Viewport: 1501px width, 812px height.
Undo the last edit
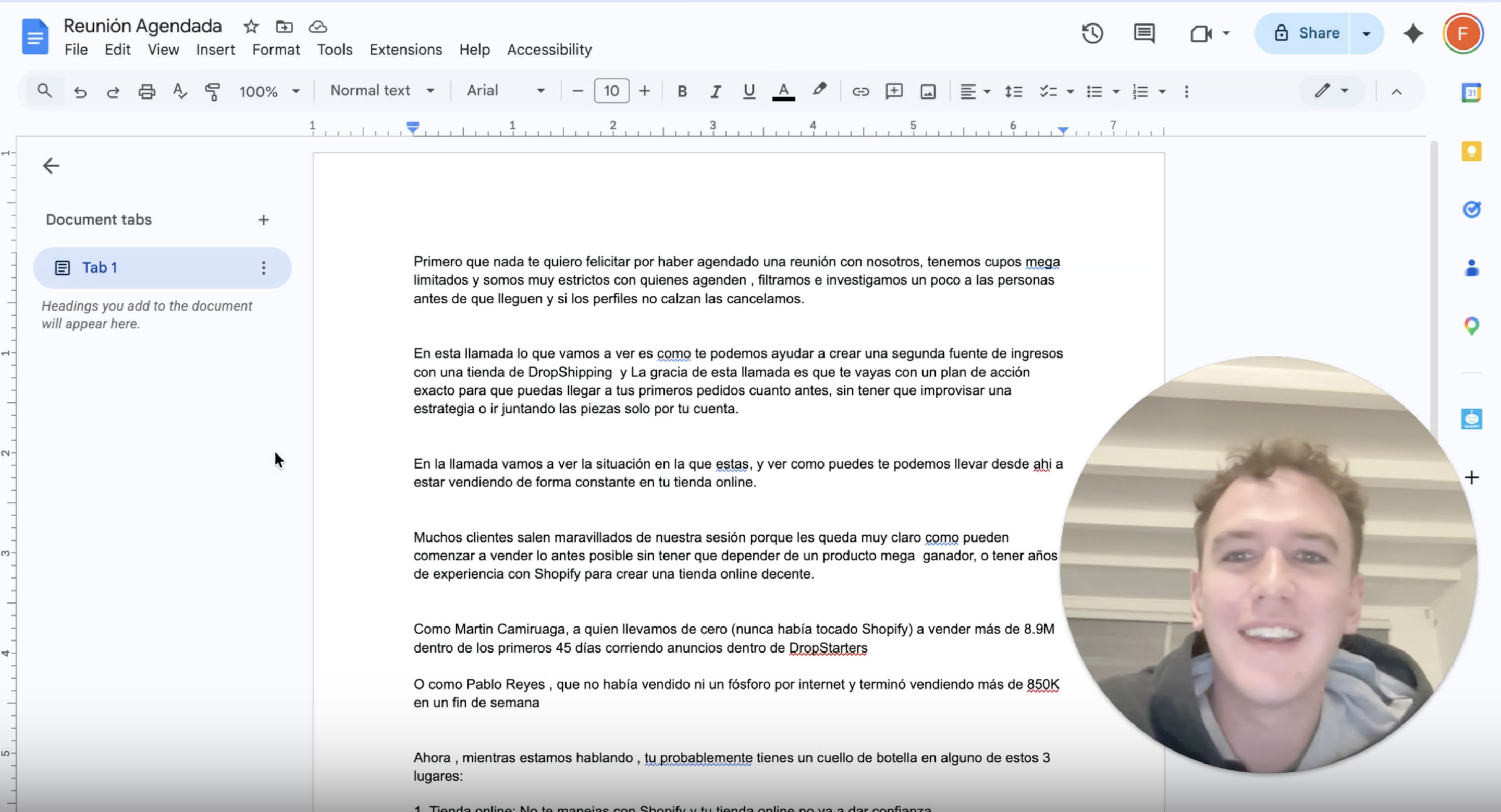pyautogui.click(x=80, y=91)
